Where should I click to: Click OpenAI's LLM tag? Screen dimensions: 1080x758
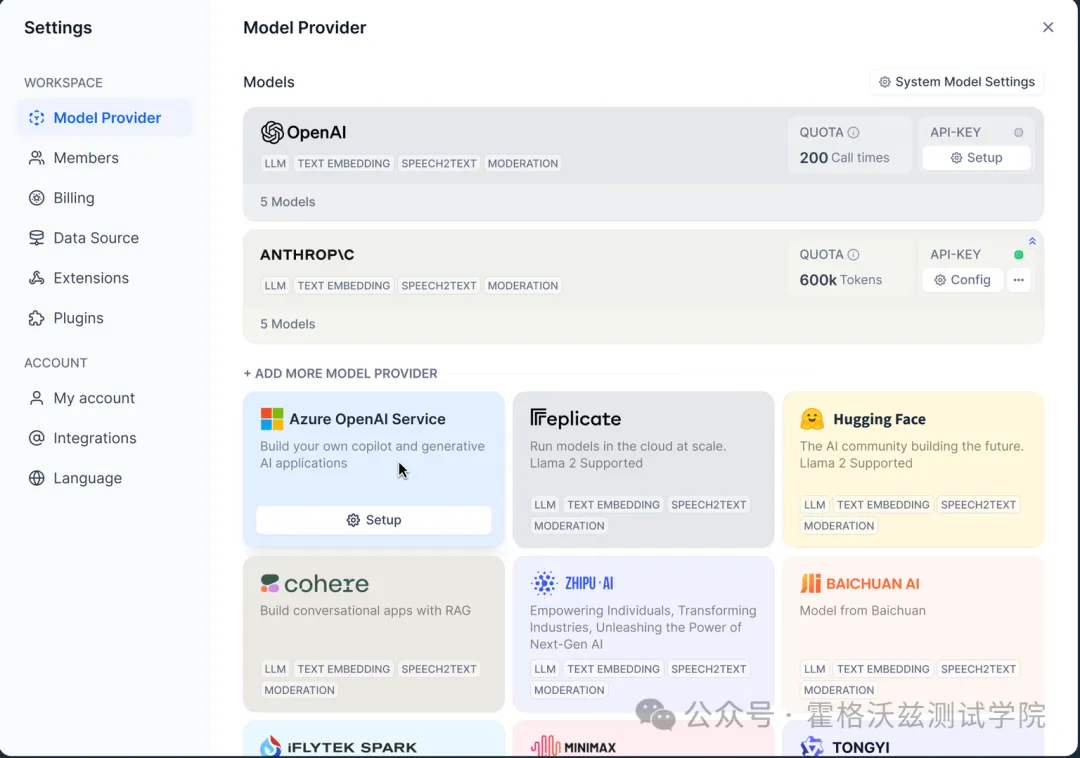275,163
